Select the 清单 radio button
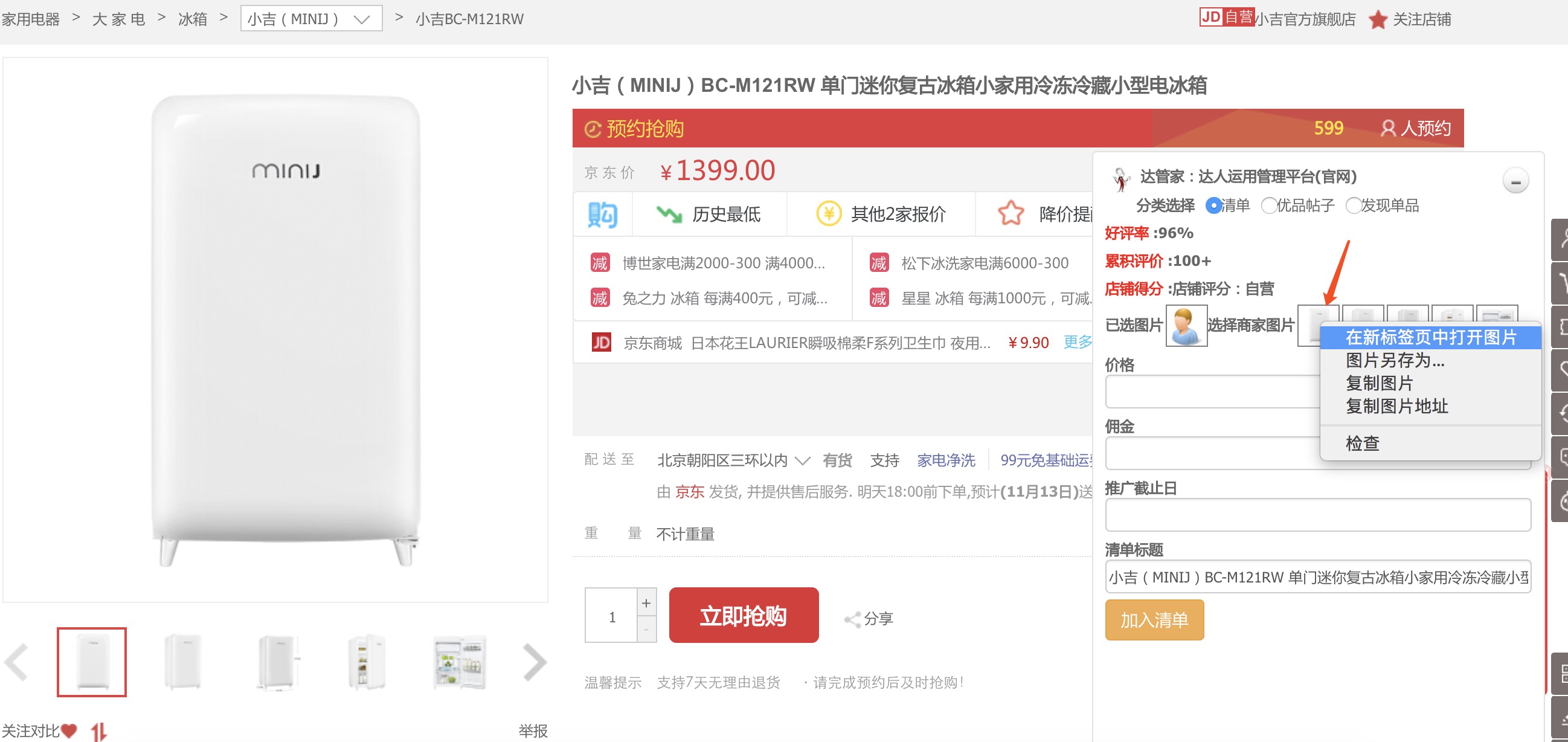This screenshot has height=742, width=1568. [1213, 205]
